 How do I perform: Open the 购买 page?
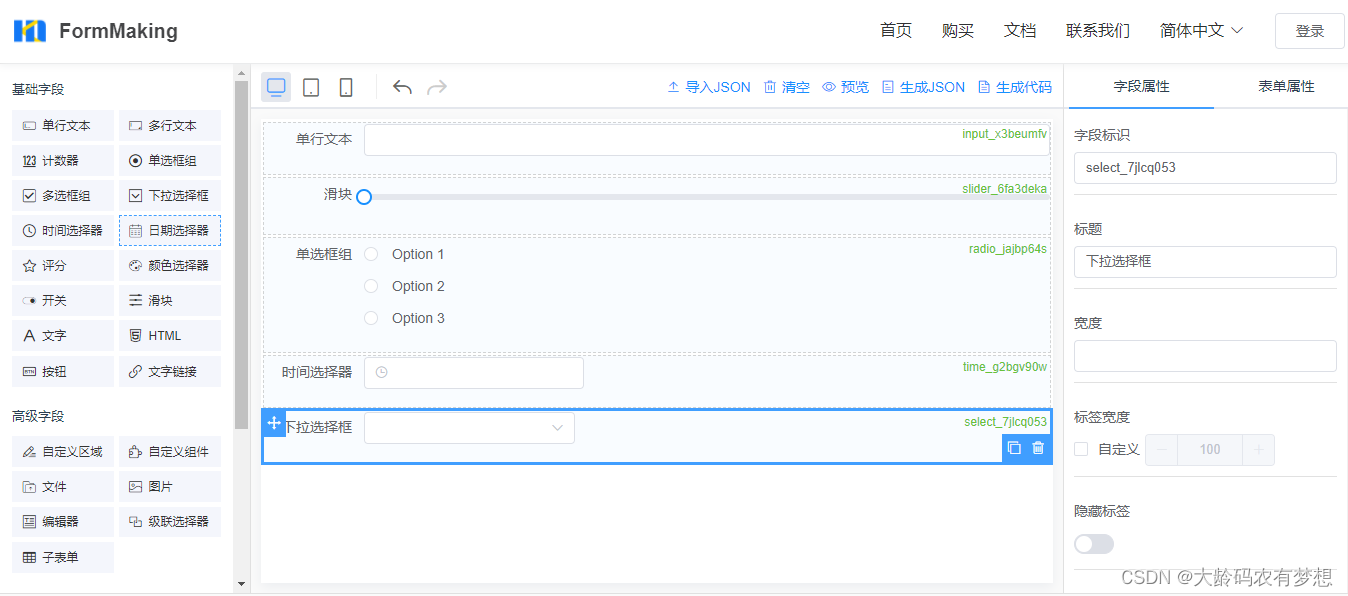958,30
